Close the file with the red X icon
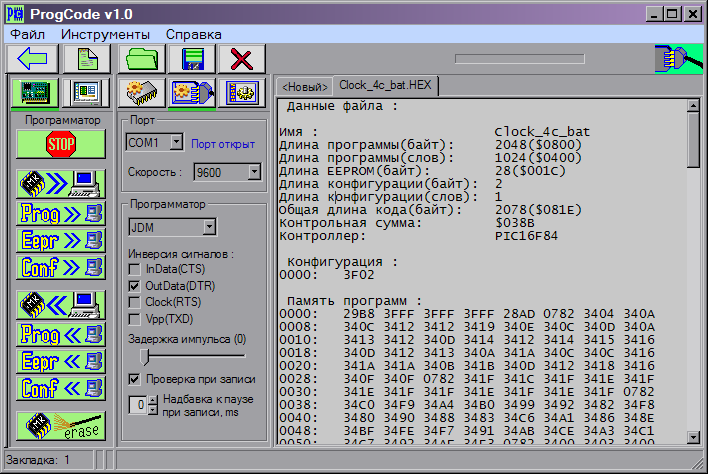This screenshot has width=708, height=474. pos(242,59)
